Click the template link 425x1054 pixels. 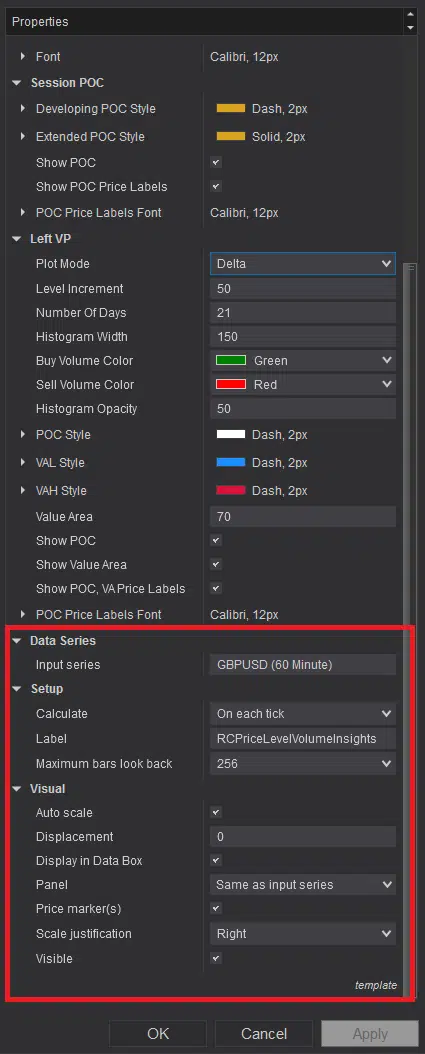pyautogui.click(x=376, y=985)
